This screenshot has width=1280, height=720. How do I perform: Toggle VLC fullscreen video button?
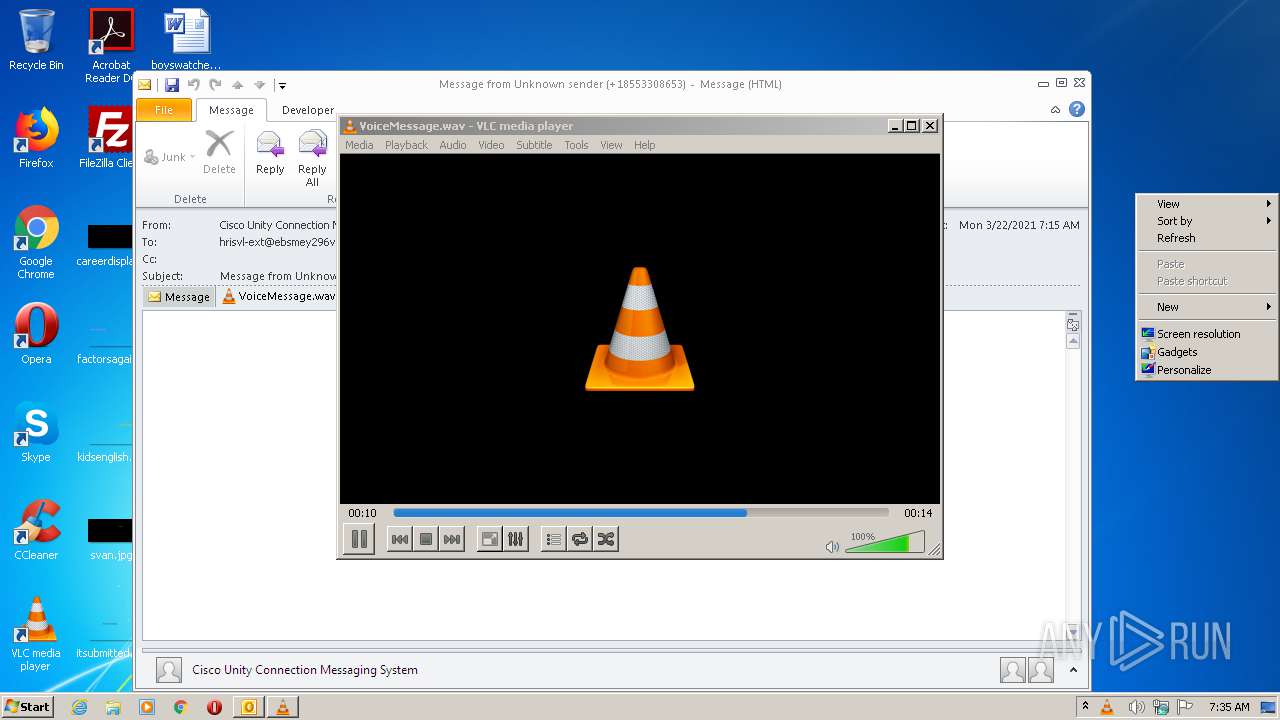489,539
